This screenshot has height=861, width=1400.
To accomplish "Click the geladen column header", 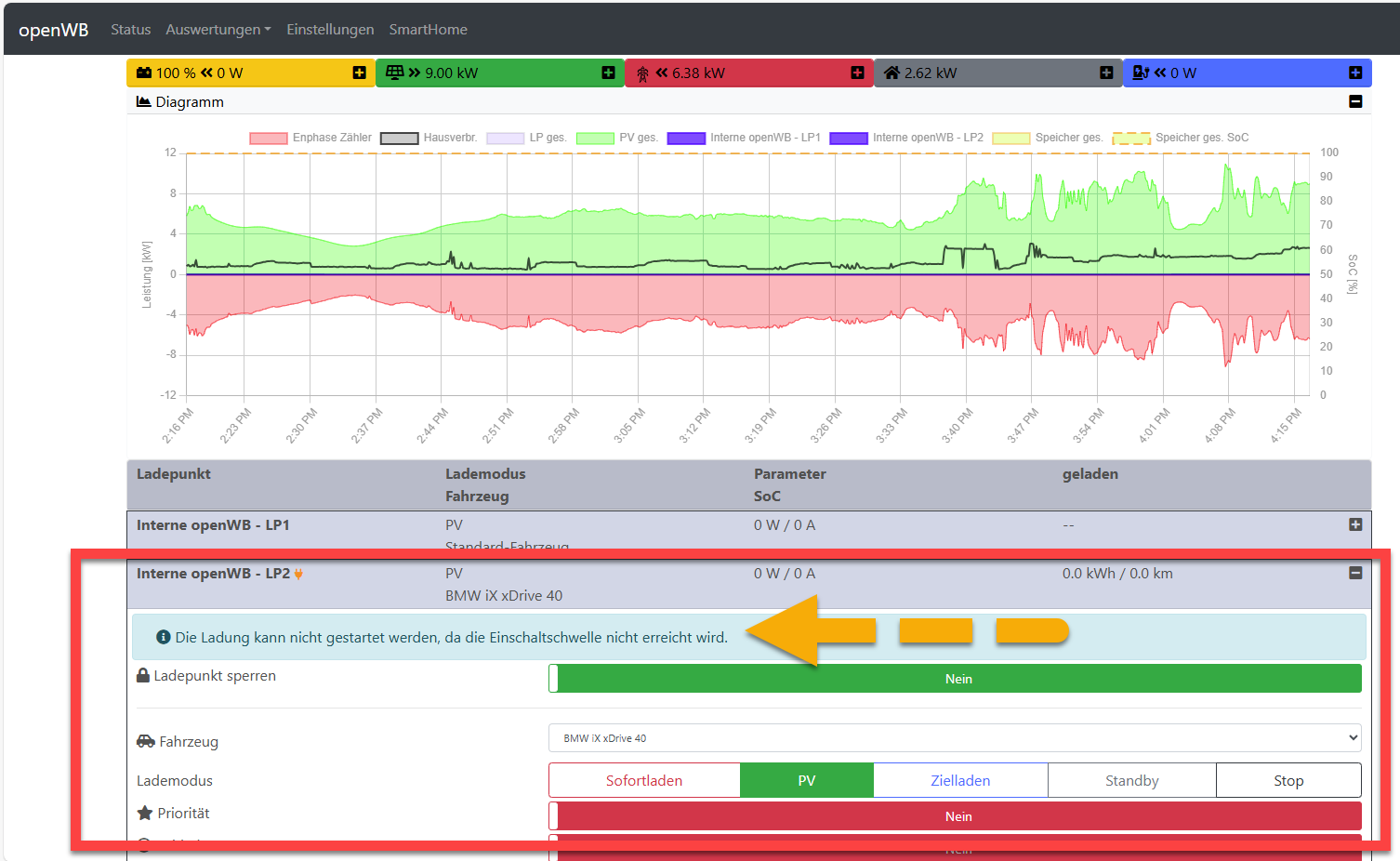I will [x=1090, y=474].
